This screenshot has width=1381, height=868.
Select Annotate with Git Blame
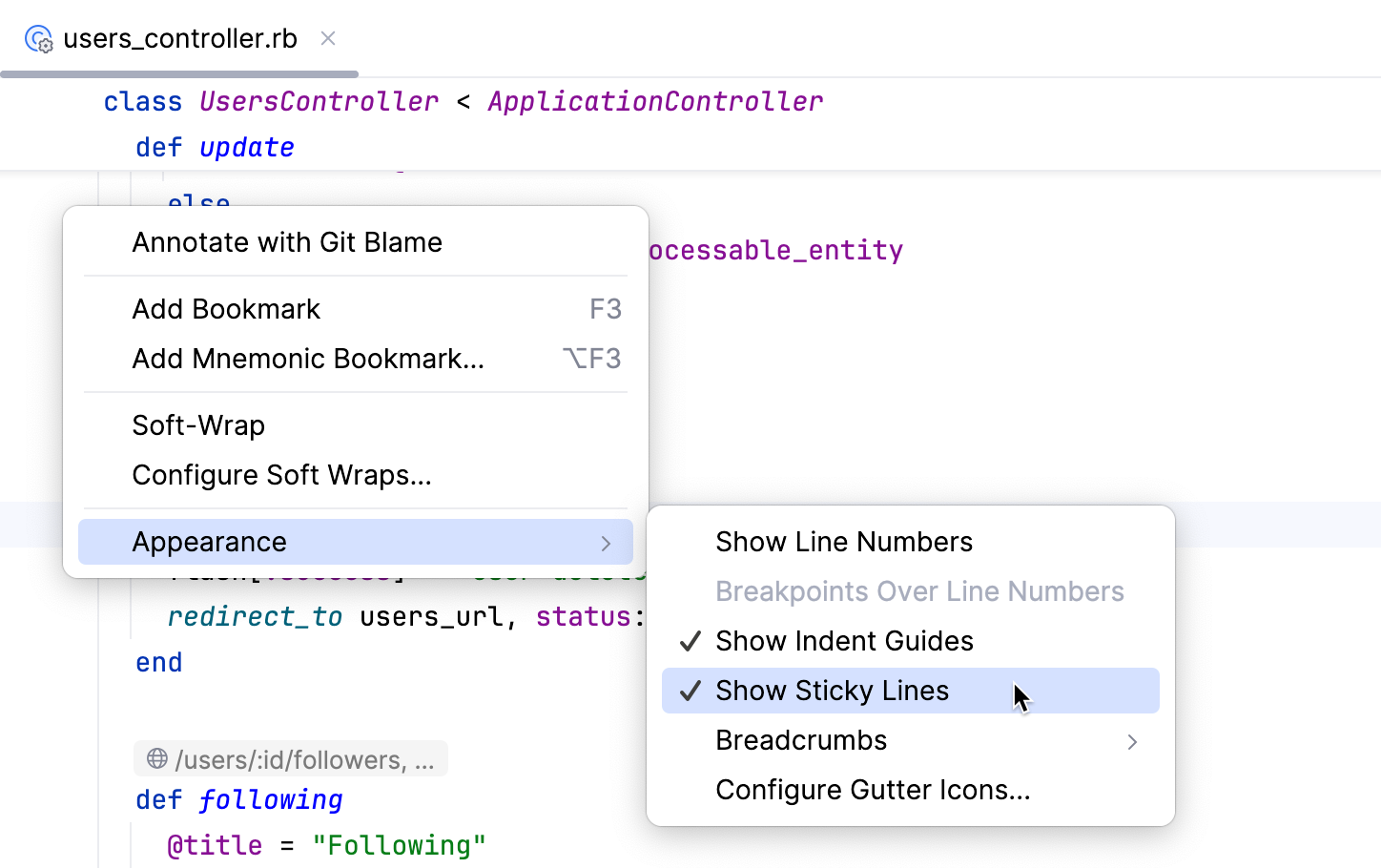tap(287, 242)
